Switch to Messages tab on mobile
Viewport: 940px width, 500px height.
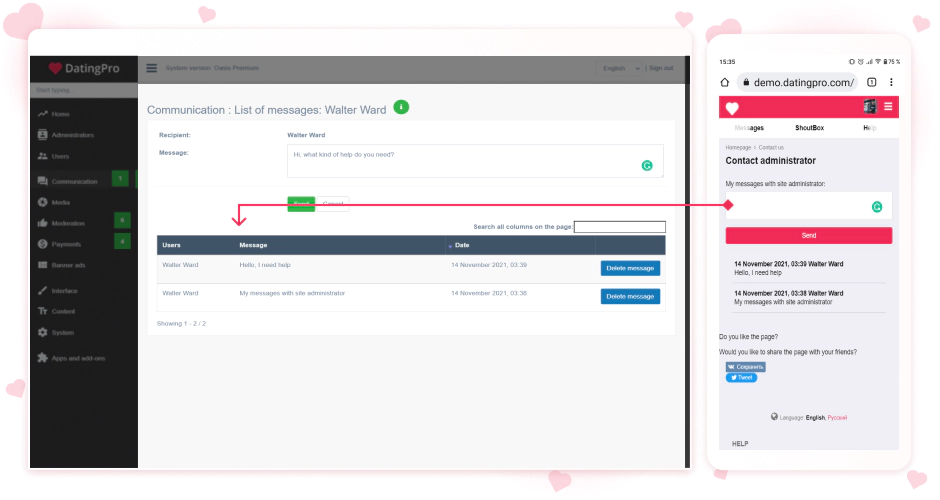point(749,128)
